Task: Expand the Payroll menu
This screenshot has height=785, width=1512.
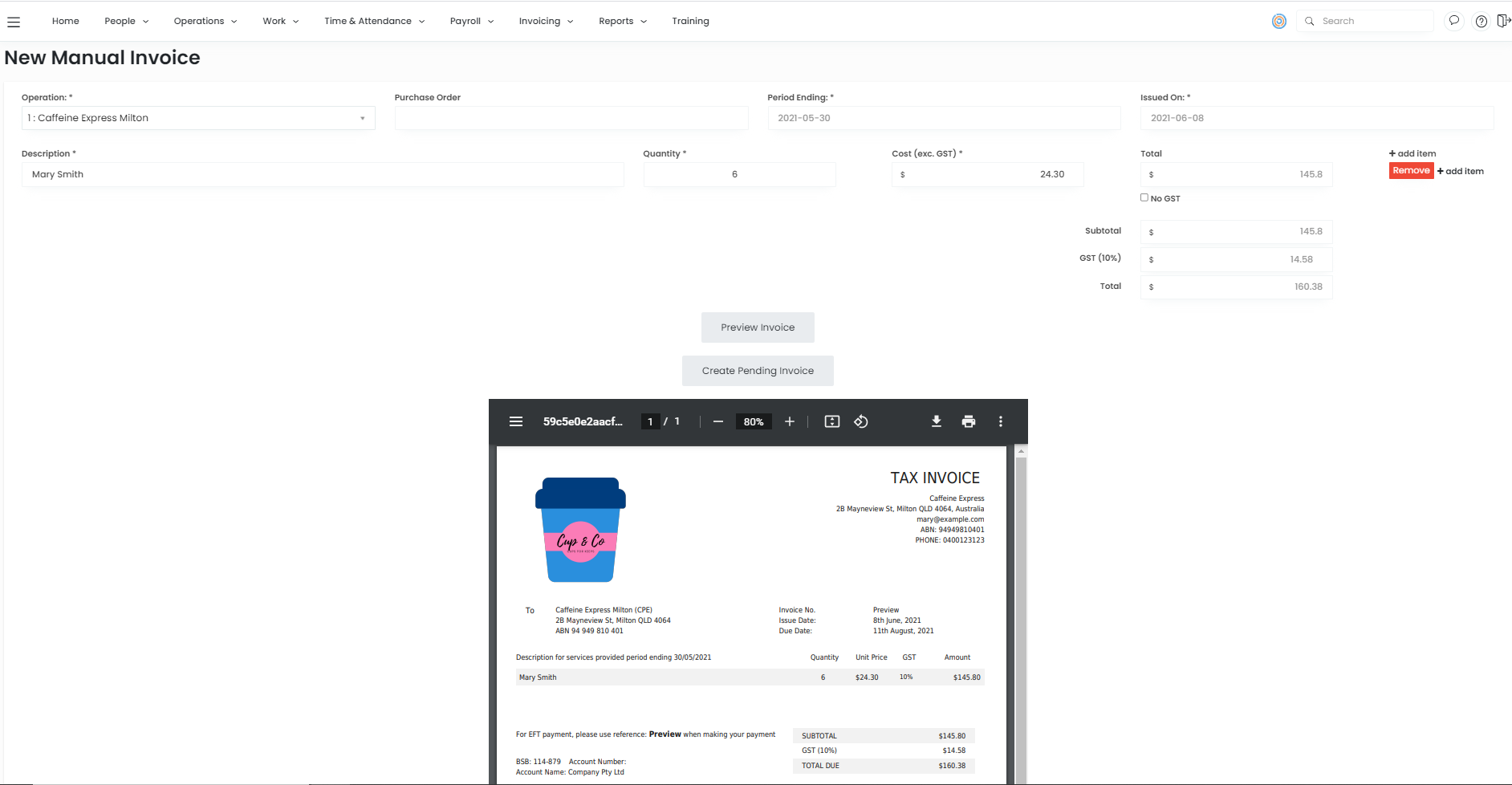Action: [471, 21]
